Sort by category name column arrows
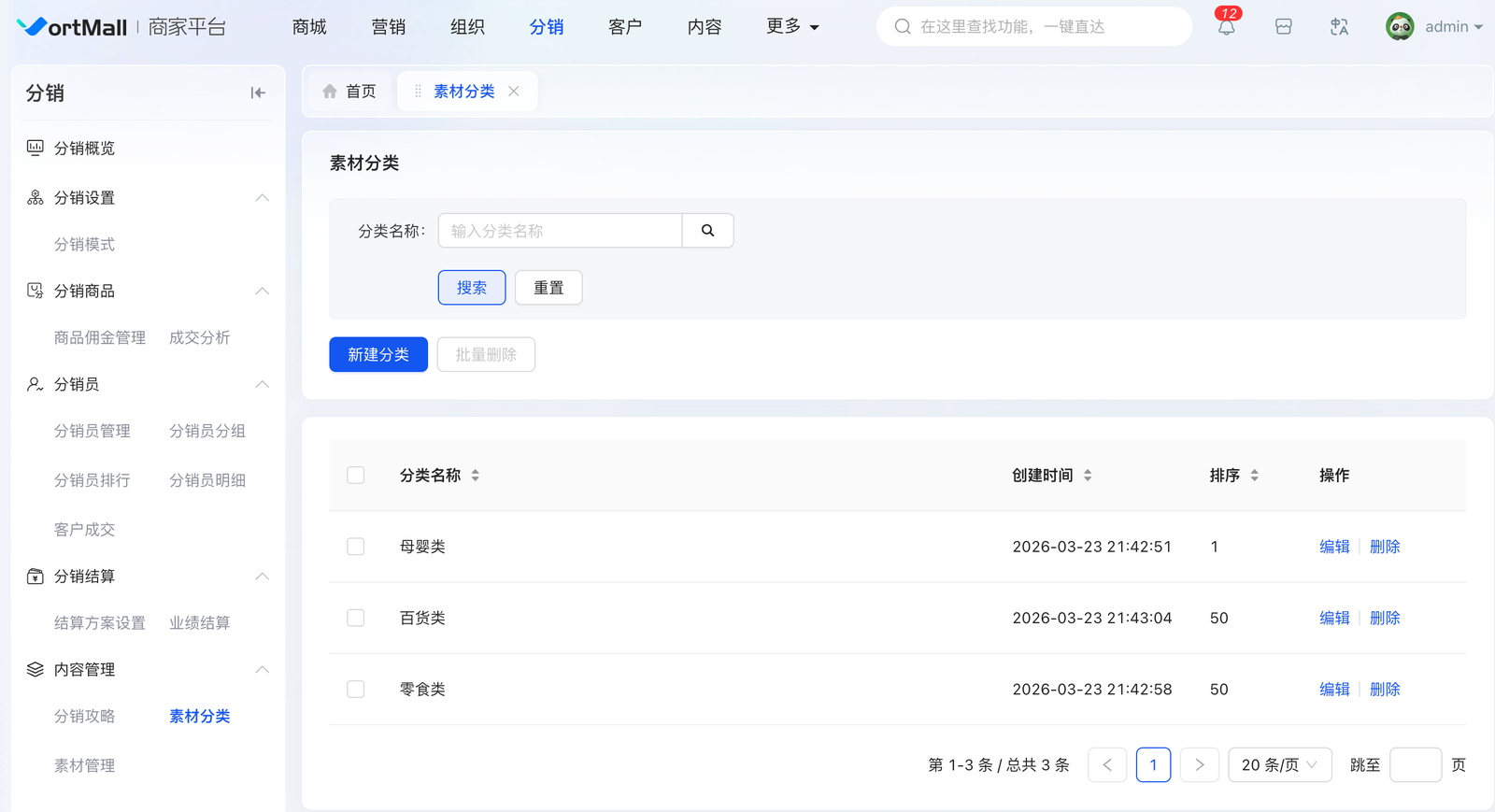This screenshot has width=1495, height=812. tap(476, 476)
